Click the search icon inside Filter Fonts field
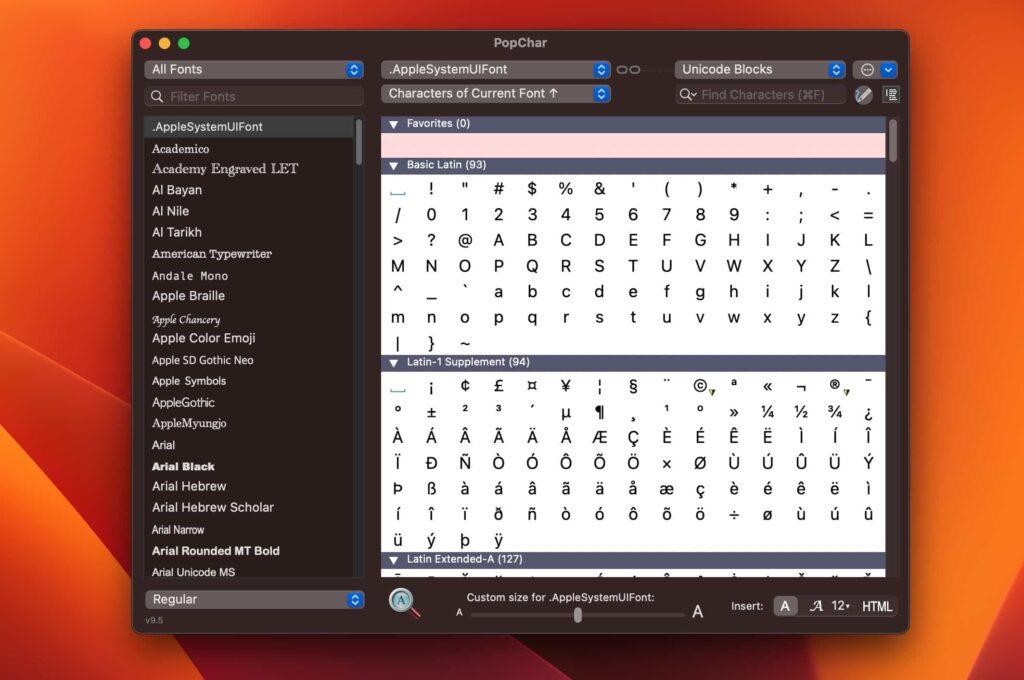Image resolution: width=1024 pixels, height=680 pixels. [x=158, y=95]
